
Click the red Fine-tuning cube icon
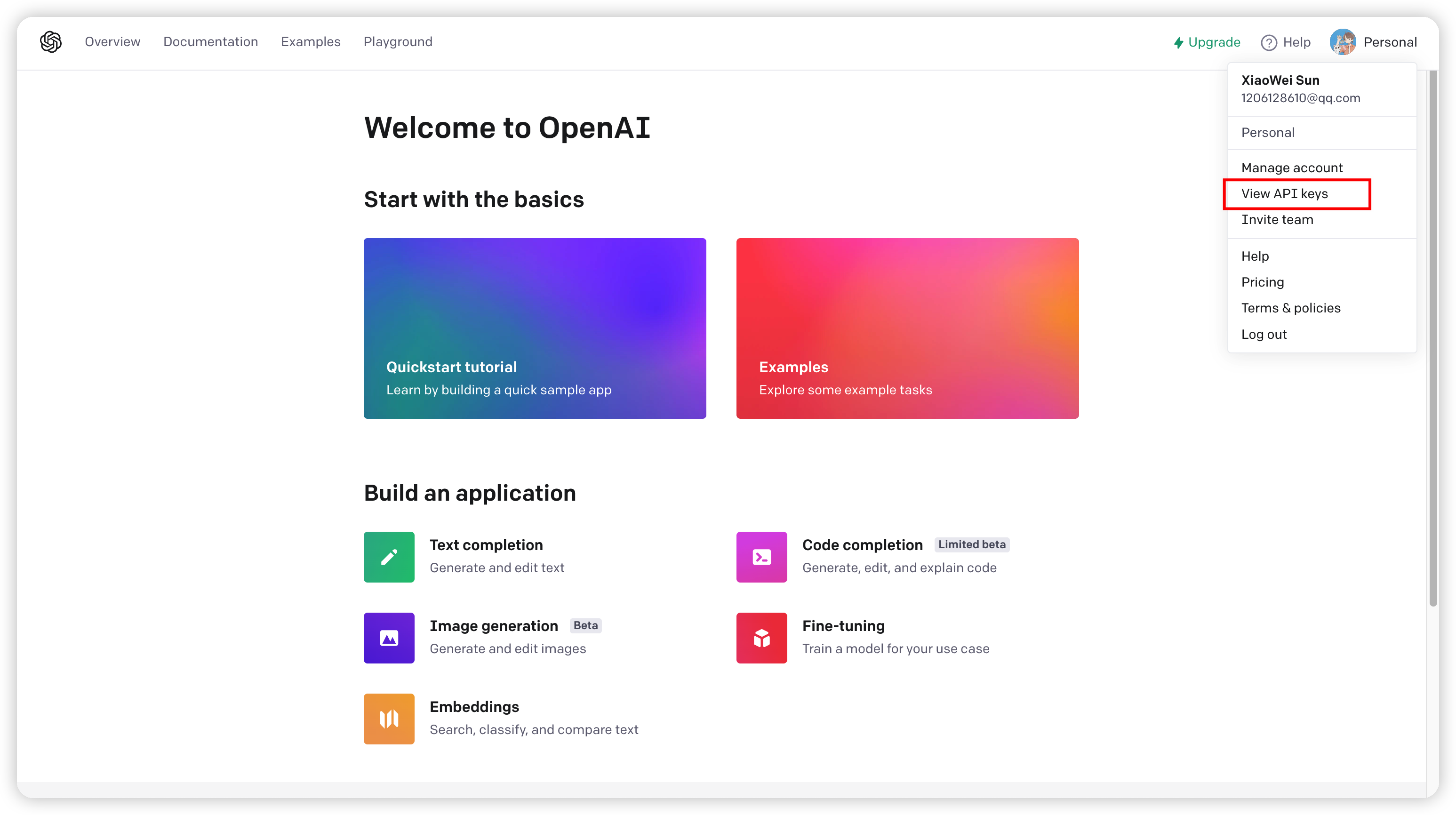pos(761,638)
